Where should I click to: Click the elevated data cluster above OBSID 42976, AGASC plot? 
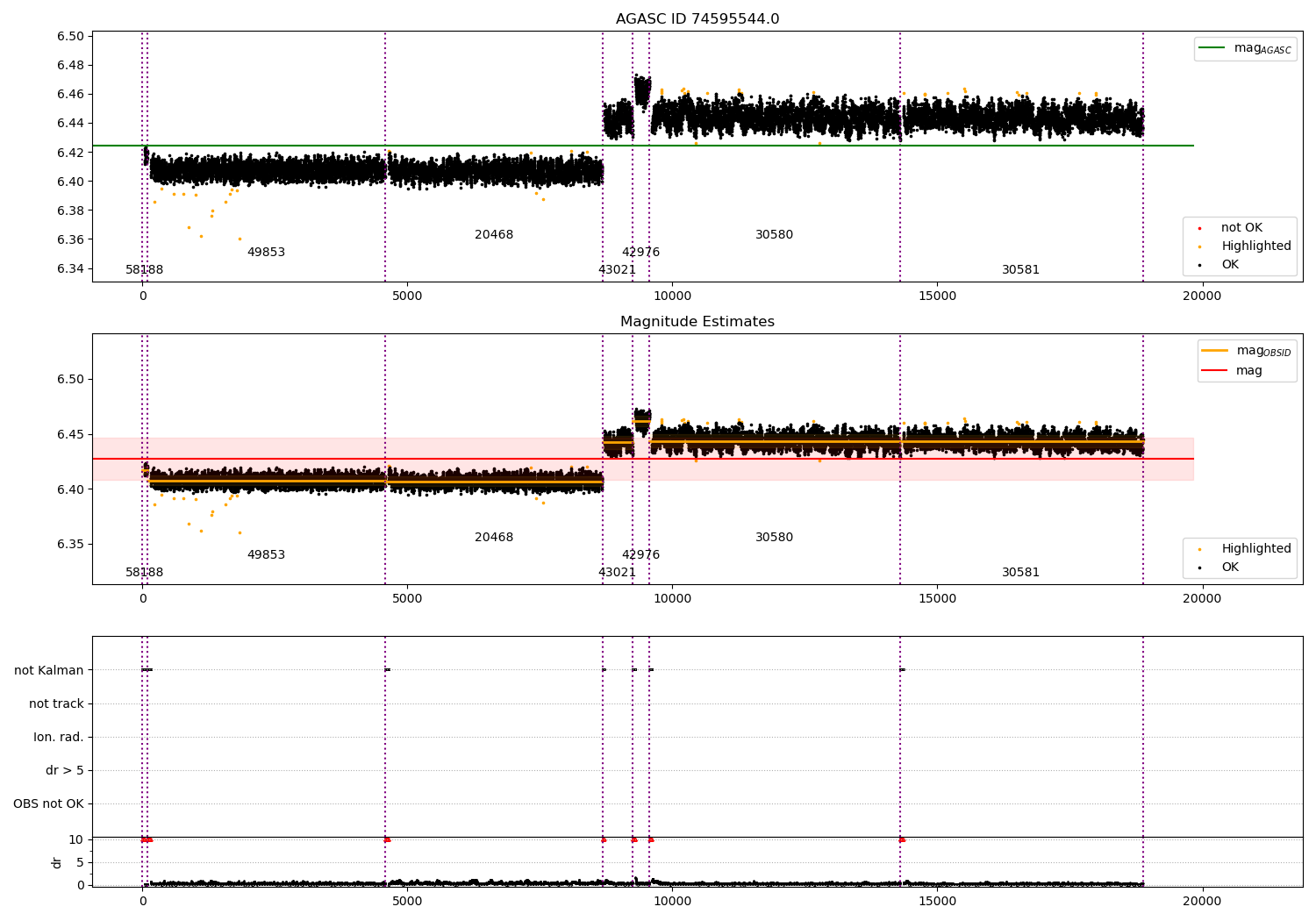pos(642,91)
